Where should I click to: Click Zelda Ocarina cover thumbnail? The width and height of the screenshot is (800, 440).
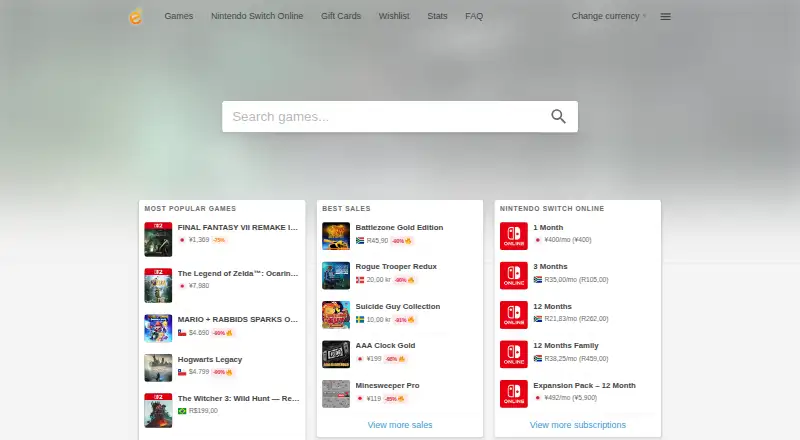(158, 285)
